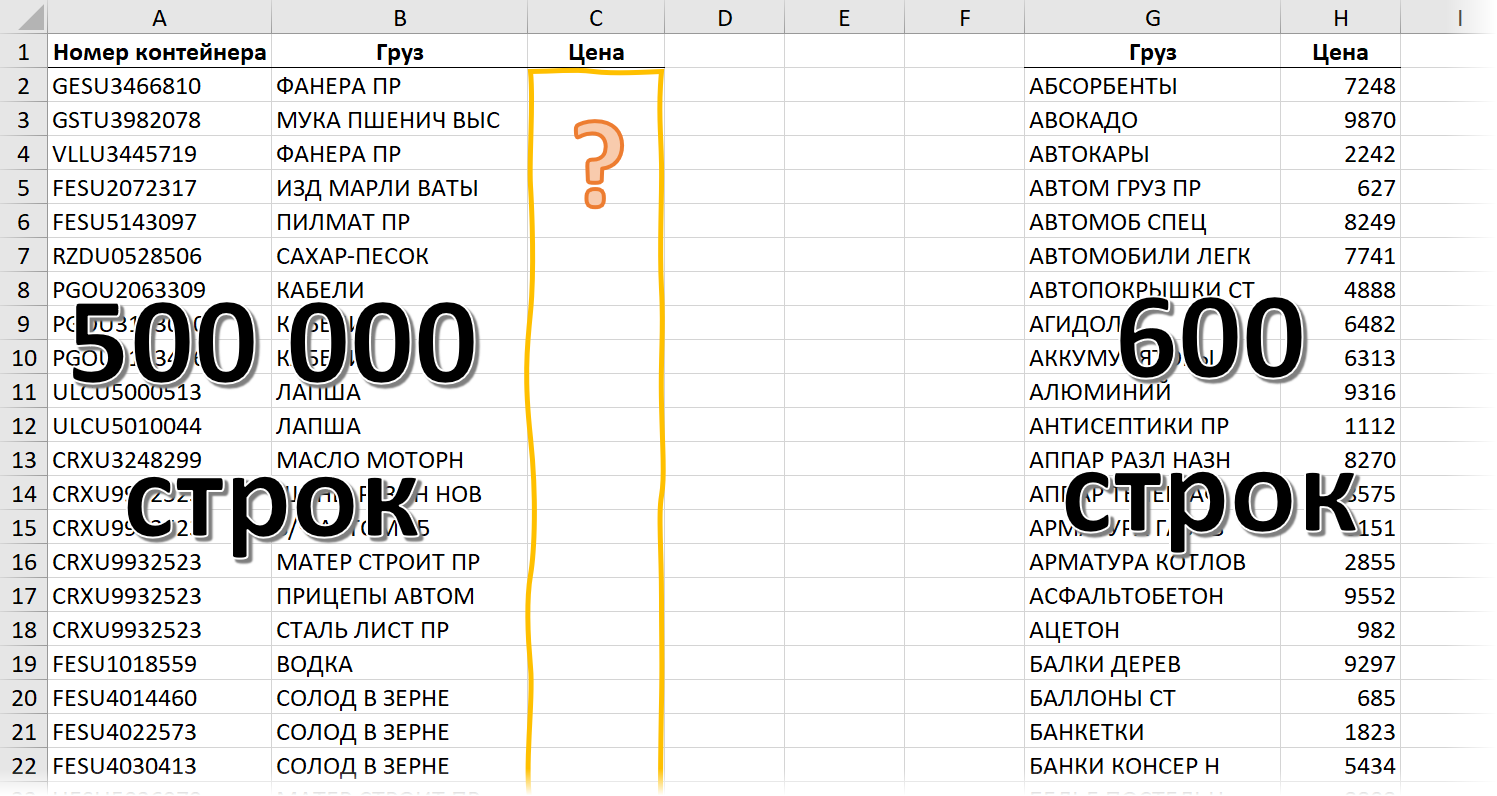
Task: Select cell FESU4022573
Action: [159, 732]
